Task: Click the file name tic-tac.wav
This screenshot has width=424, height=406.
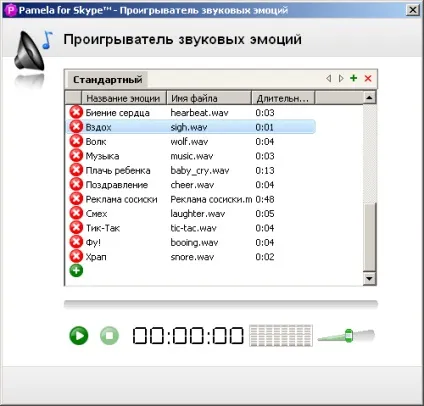Action: coord(193,228)
